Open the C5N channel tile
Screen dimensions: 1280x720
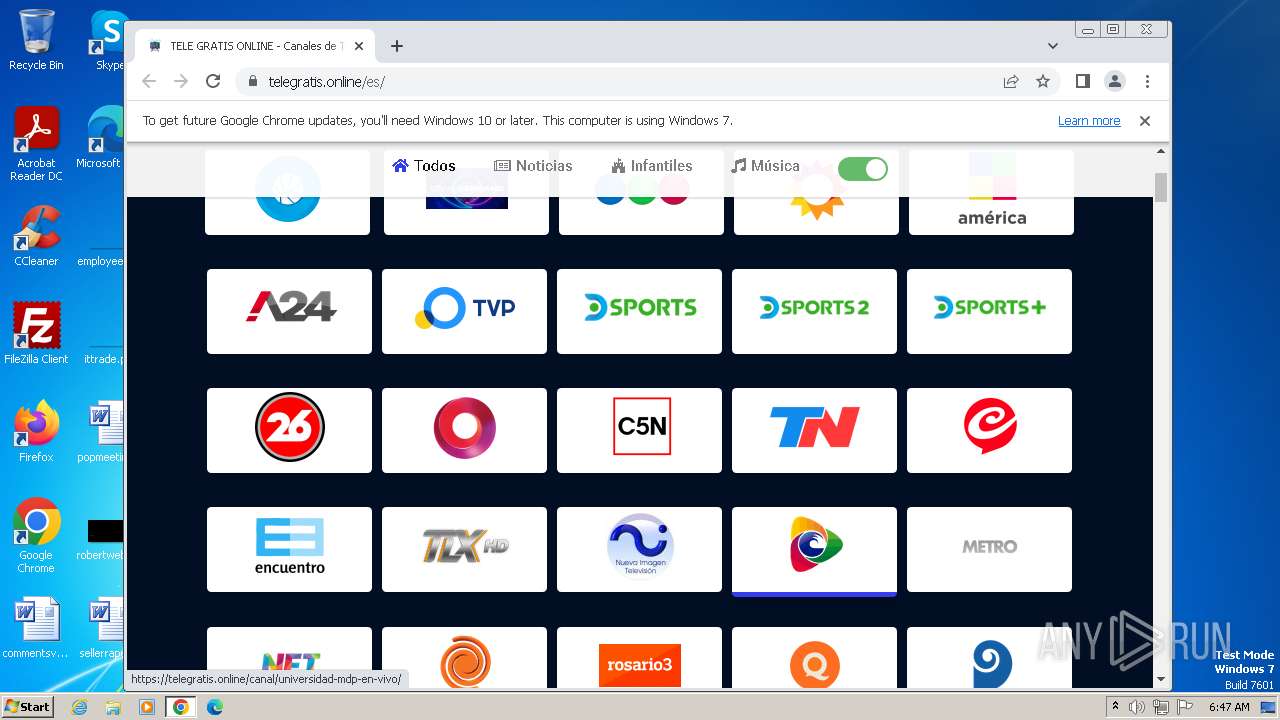(639, 430)
